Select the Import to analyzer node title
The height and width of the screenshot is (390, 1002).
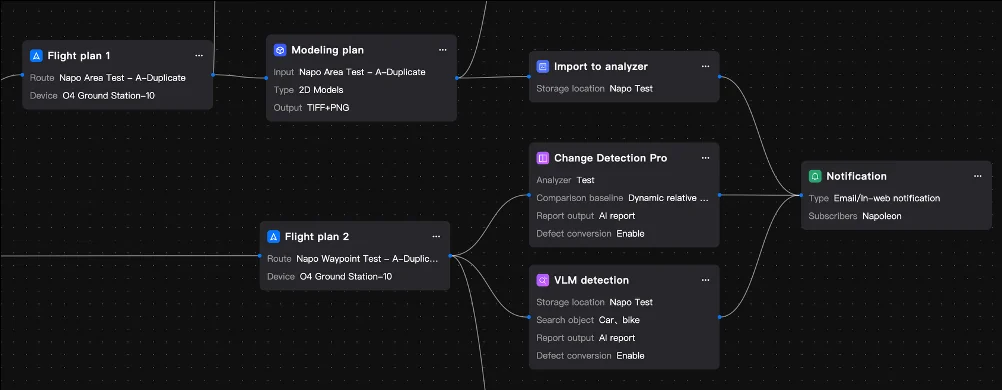click(x=601, y=66)
